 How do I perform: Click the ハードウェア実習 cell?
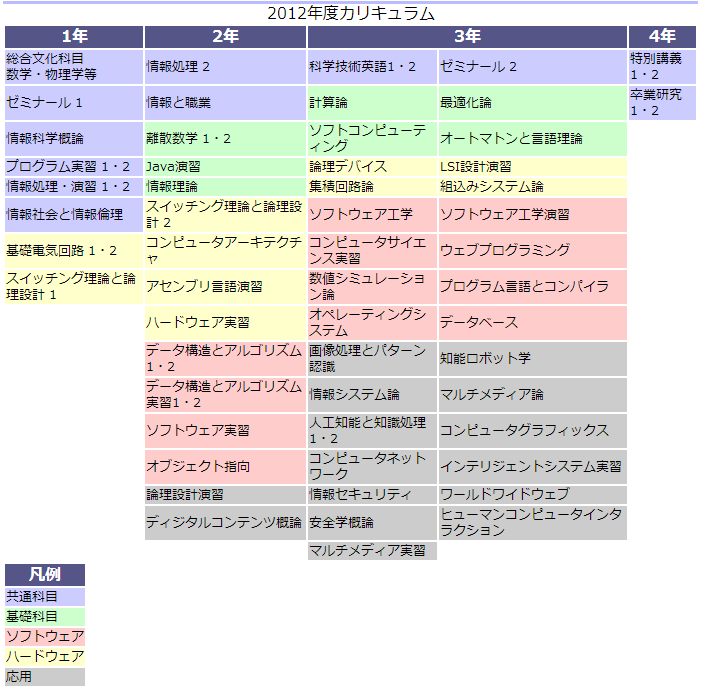tap(225, 323)
